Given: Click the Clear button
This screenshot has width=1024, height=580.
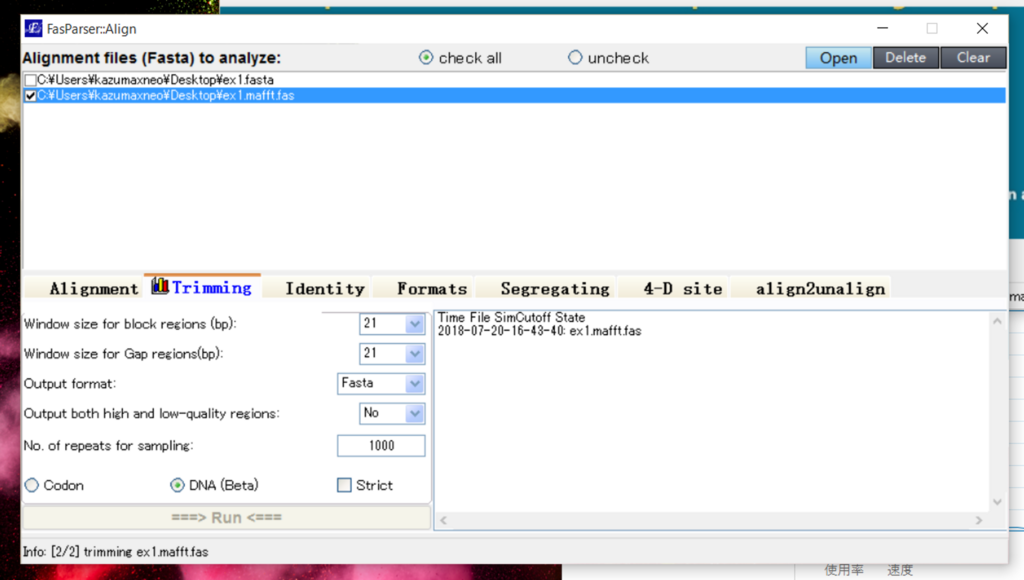Looking at the screenshot, I should (x=973, y=58).
